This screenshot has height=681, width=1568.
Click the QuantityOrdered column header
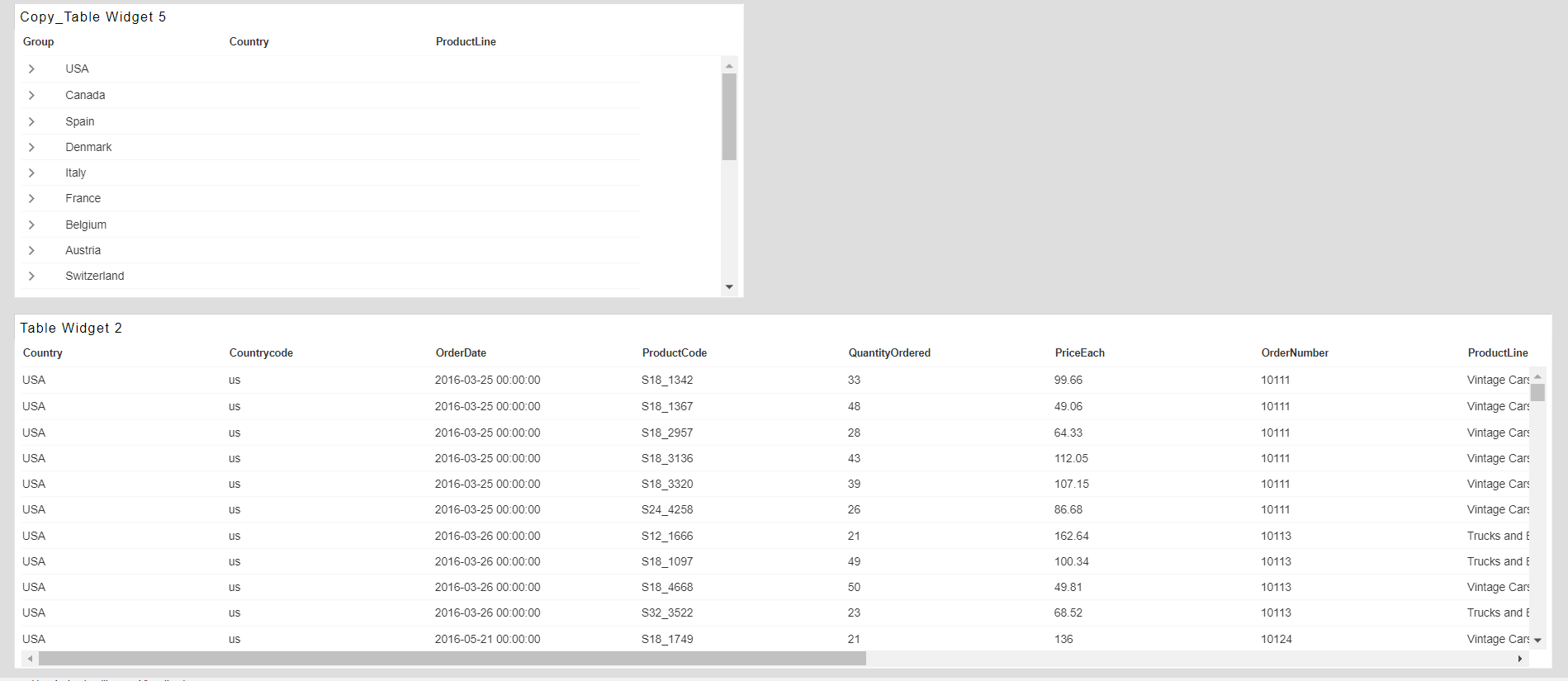click(889, 353)
